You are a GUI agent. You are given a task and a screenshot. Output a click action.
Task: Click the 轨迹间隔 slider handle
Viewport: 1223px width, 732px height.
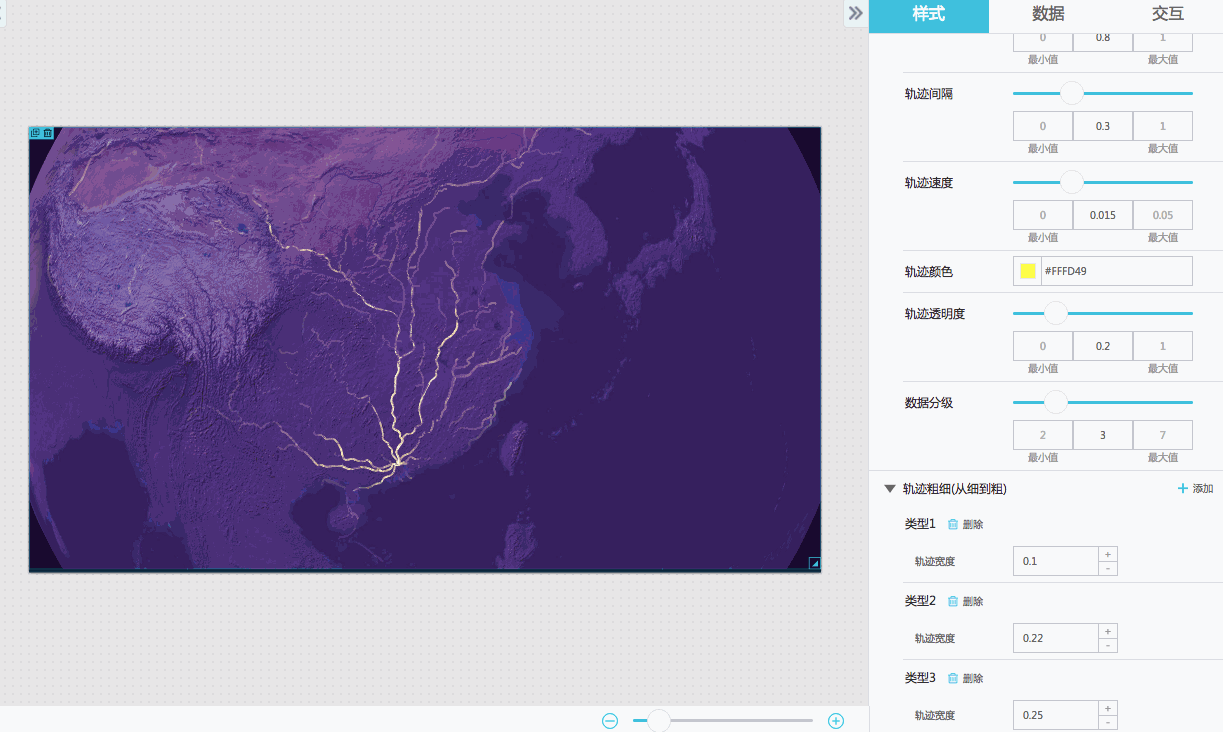pos(1072,93)
